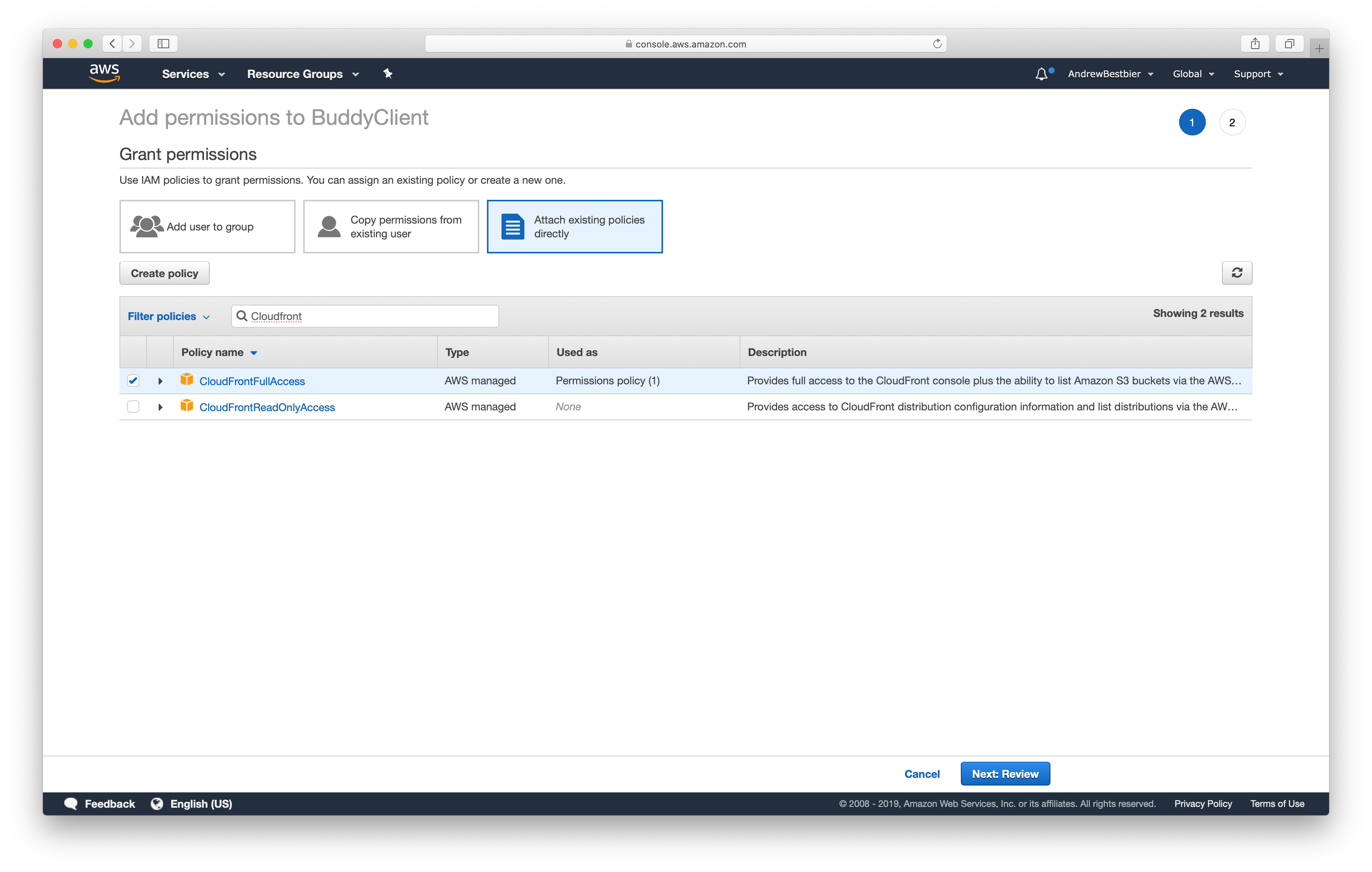Click the Safari show tabs overview icon
The width and height of the screenshot is (1372, 872).
point(1289,44)
